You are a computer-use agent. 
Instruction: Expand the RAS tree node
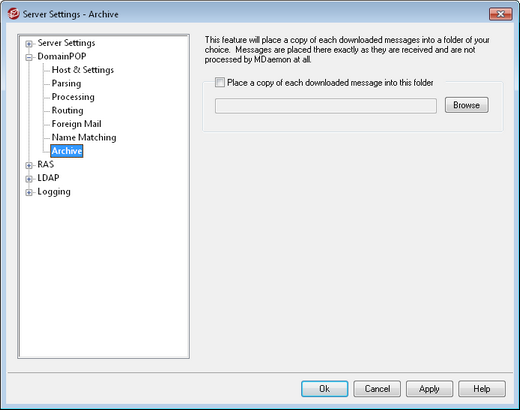(29, 165)
